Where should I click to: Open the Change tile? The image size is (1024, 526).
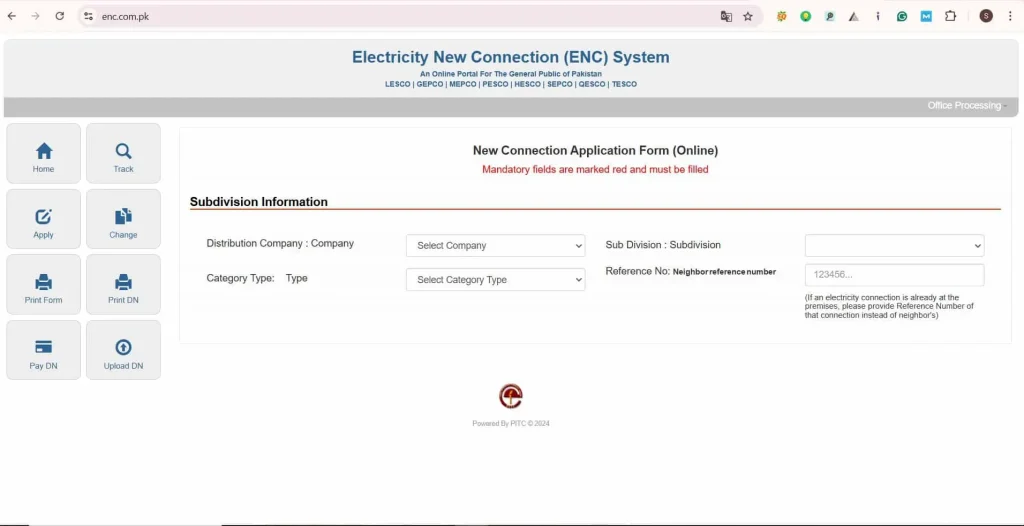tap(123, 220)
